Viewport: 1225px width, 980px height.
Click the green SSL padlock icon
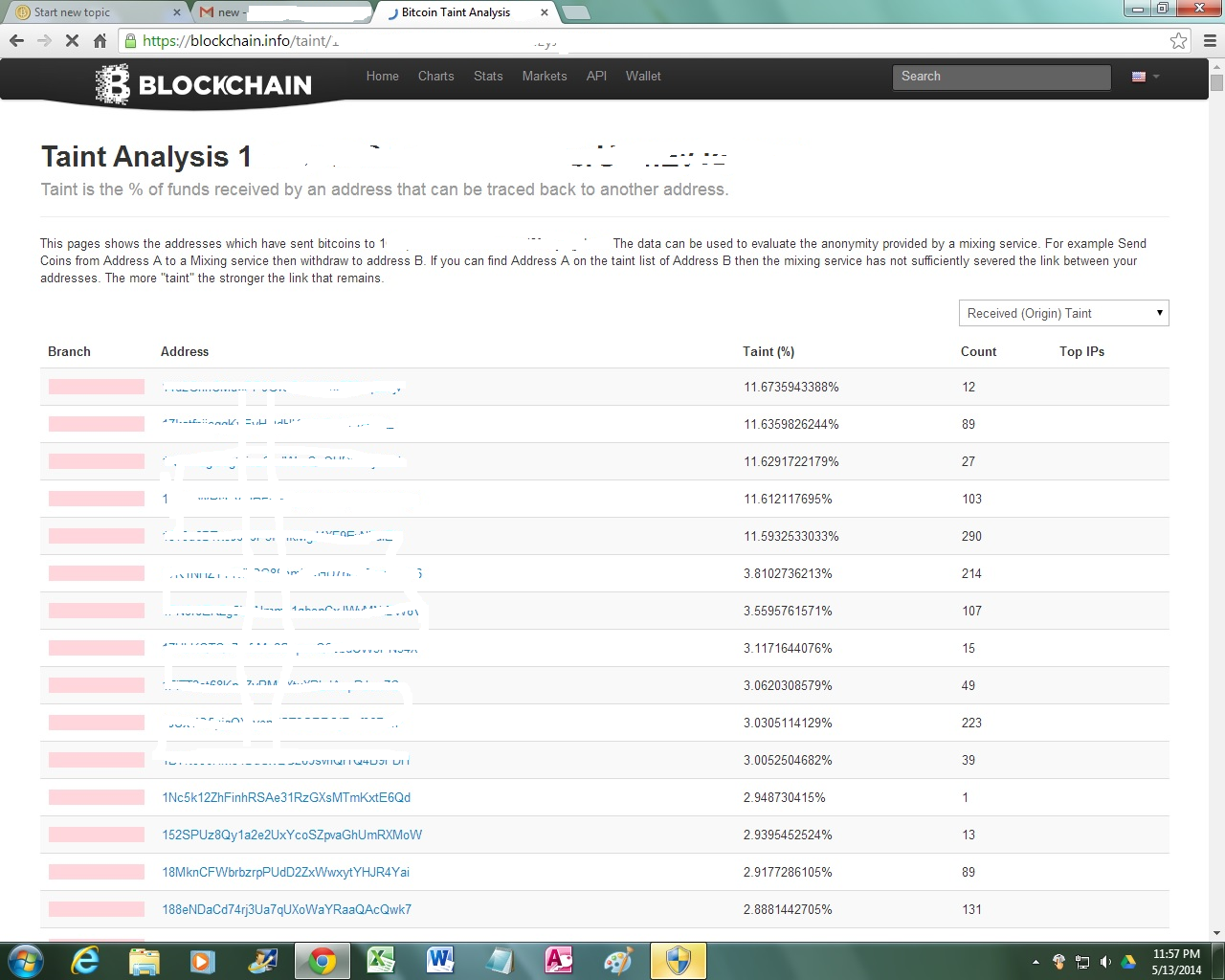pos(131,40)
